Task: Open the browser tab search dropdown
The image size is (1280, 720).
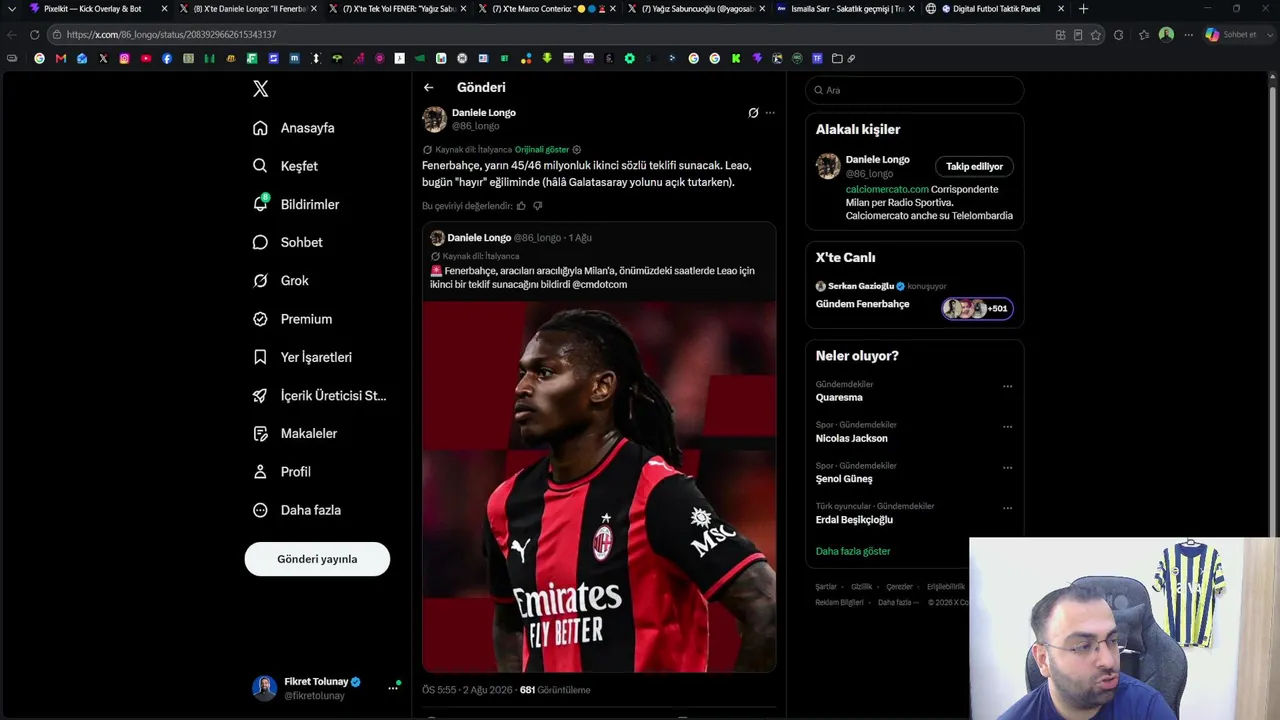Action: [11, 9]
